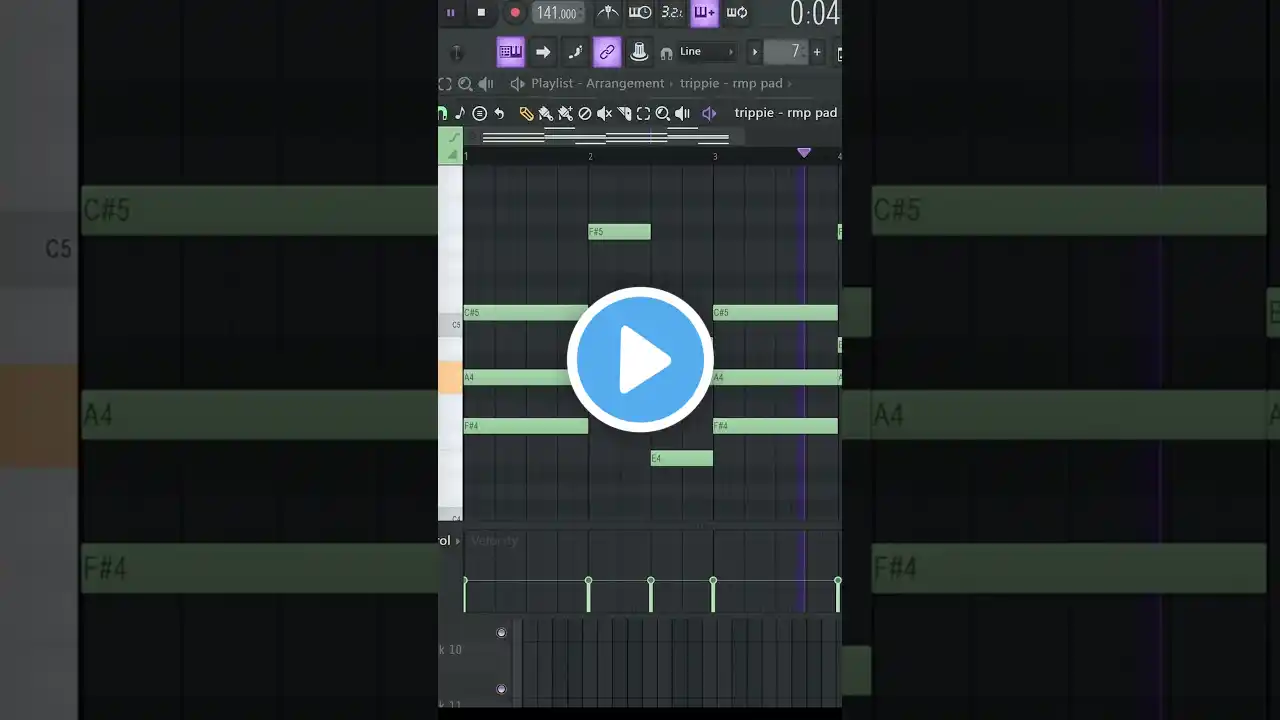Click the magnet snap icon

click(x=666, y=53)
